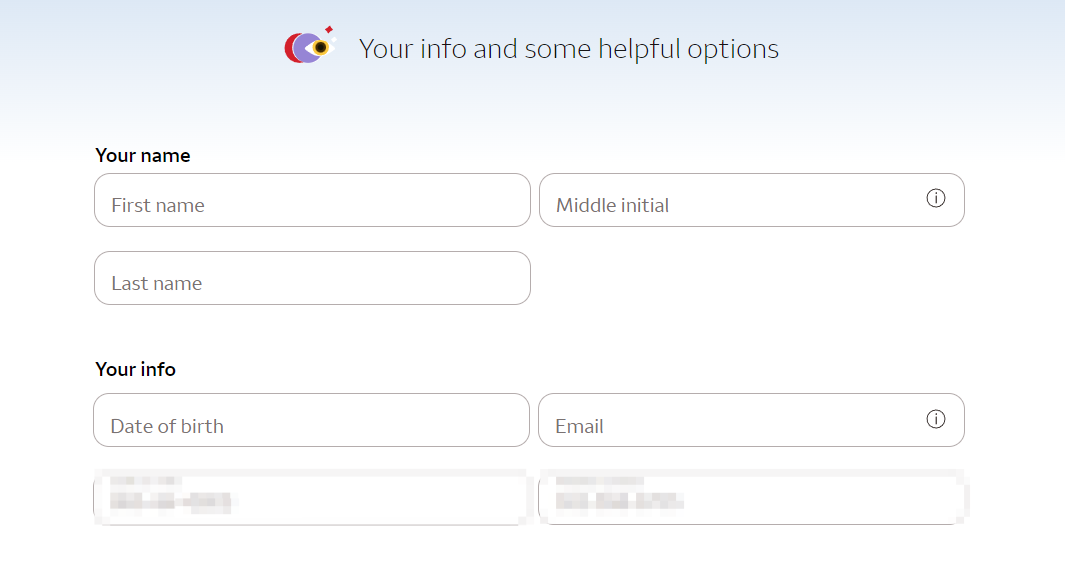Screen dimensions: 1065x561
Task: Click the eye logo icon in header
Action: point(310,46)
